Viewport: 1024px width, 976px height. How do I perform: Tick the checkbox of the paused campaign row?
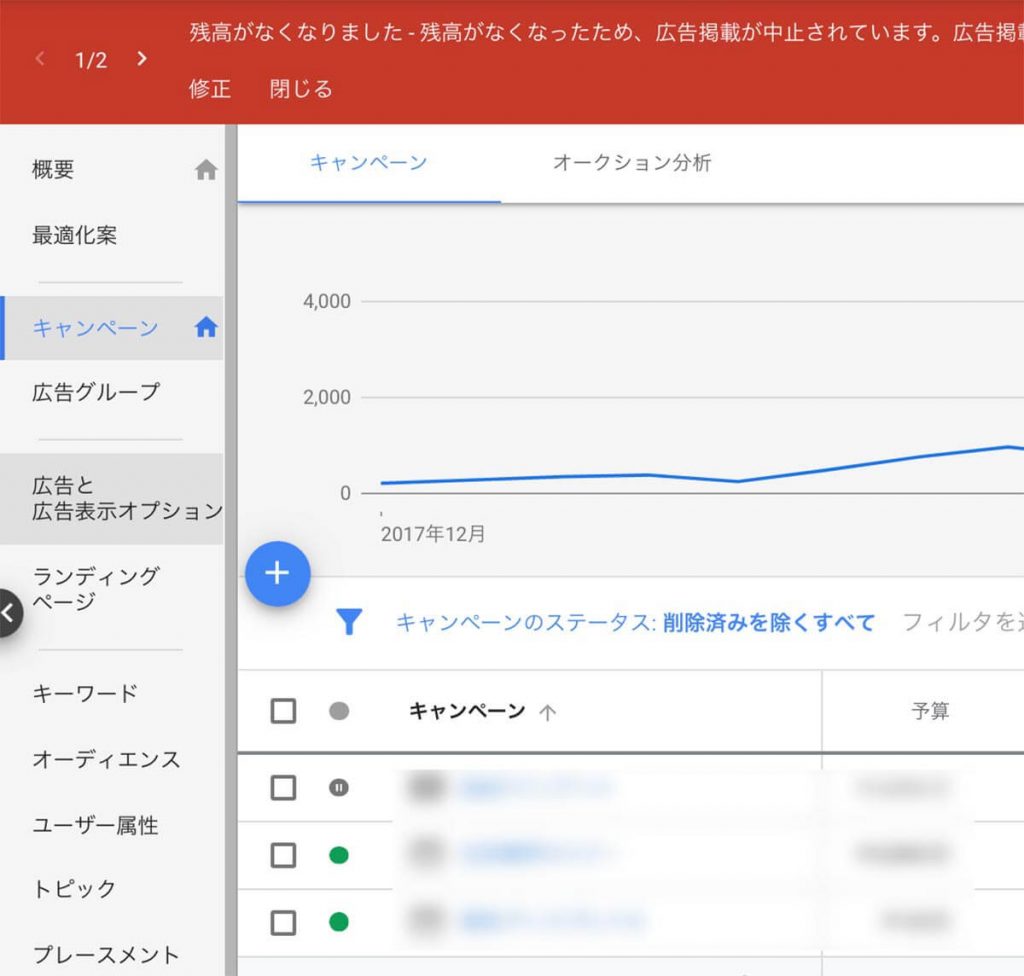tap(283, 788)
